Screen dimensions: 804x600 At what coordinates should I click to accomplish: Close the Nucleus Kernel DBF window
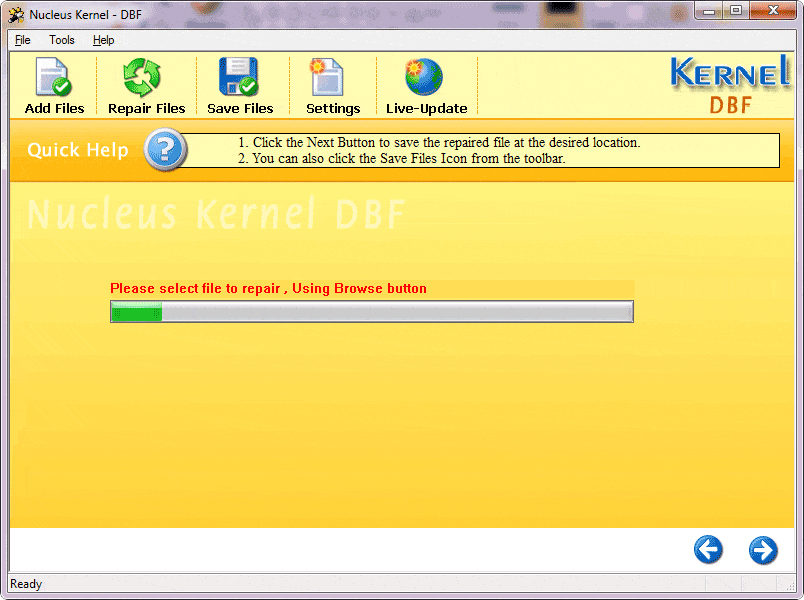pyautogui.click(x=773, y=10)
